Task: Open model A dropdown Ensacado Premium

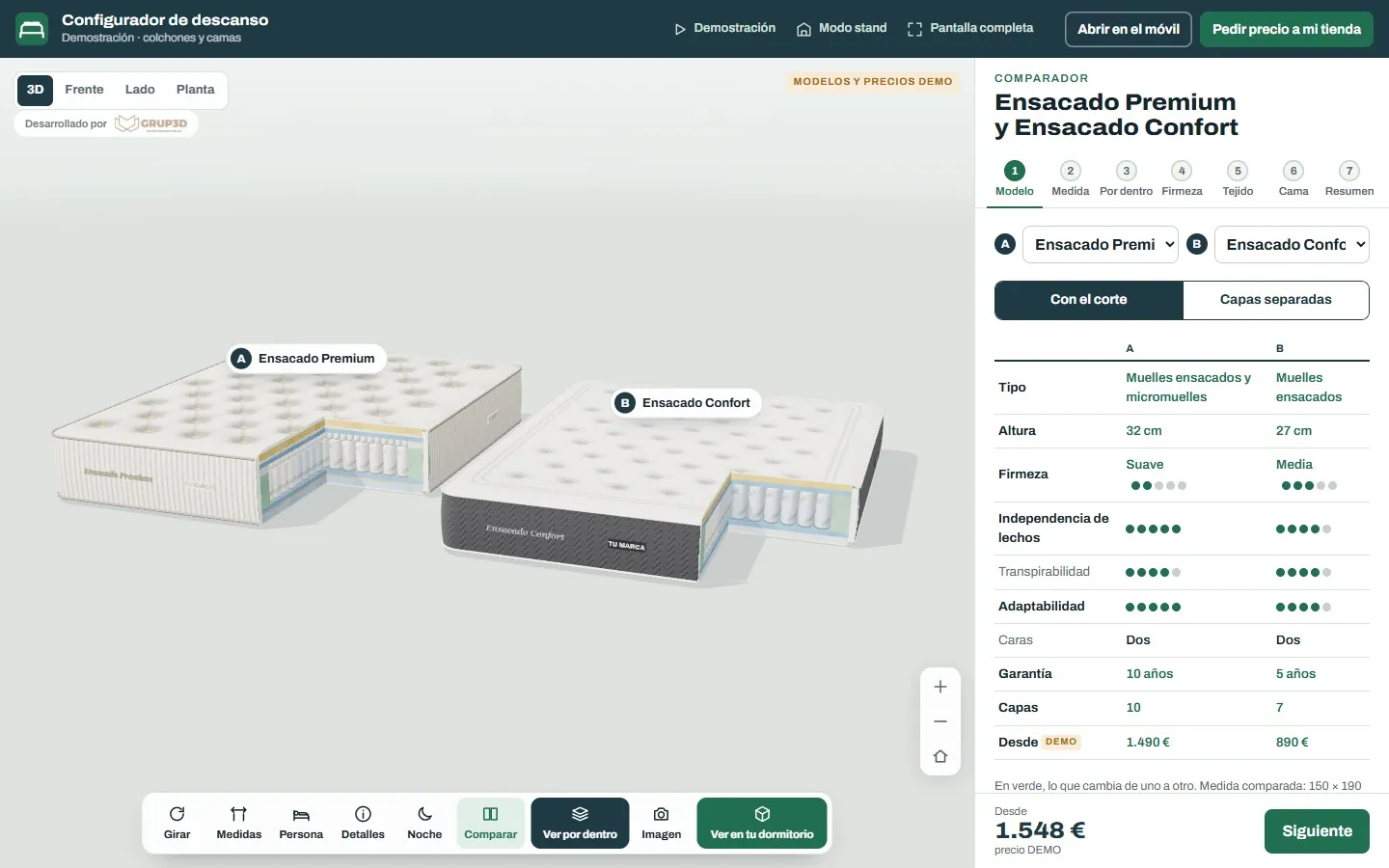Action: coord(1101,245)
